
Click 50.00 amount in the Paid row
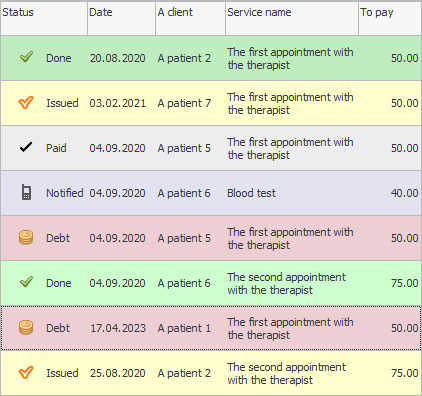405,148
